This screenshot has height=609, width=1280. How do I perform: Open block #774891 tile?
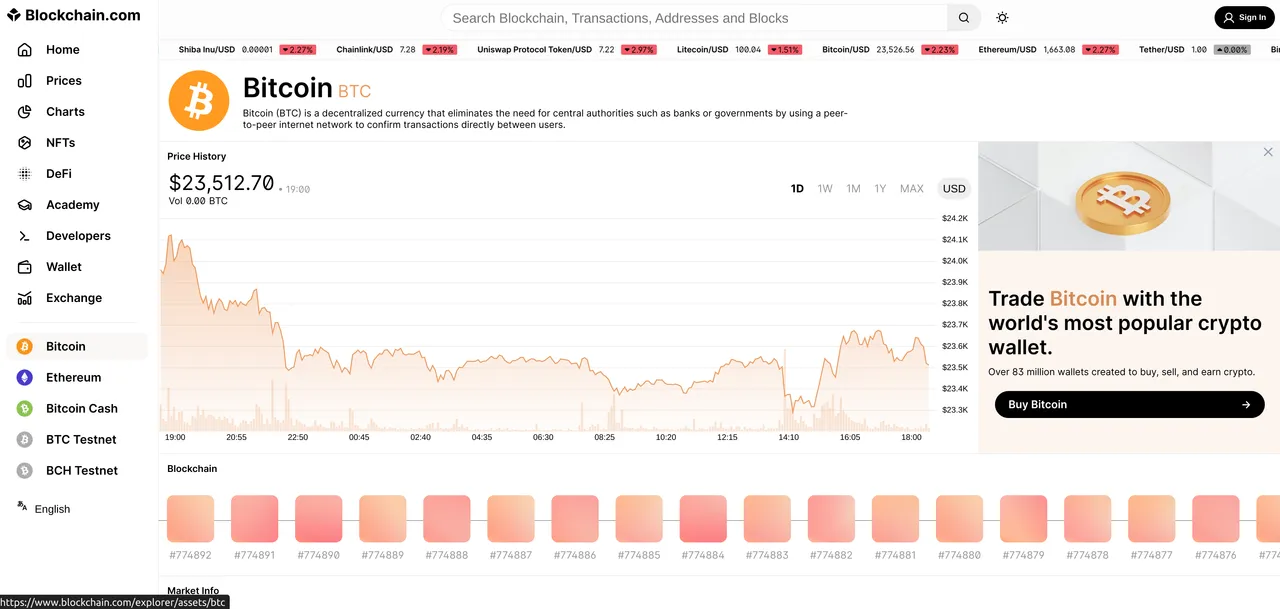point(254,519)
